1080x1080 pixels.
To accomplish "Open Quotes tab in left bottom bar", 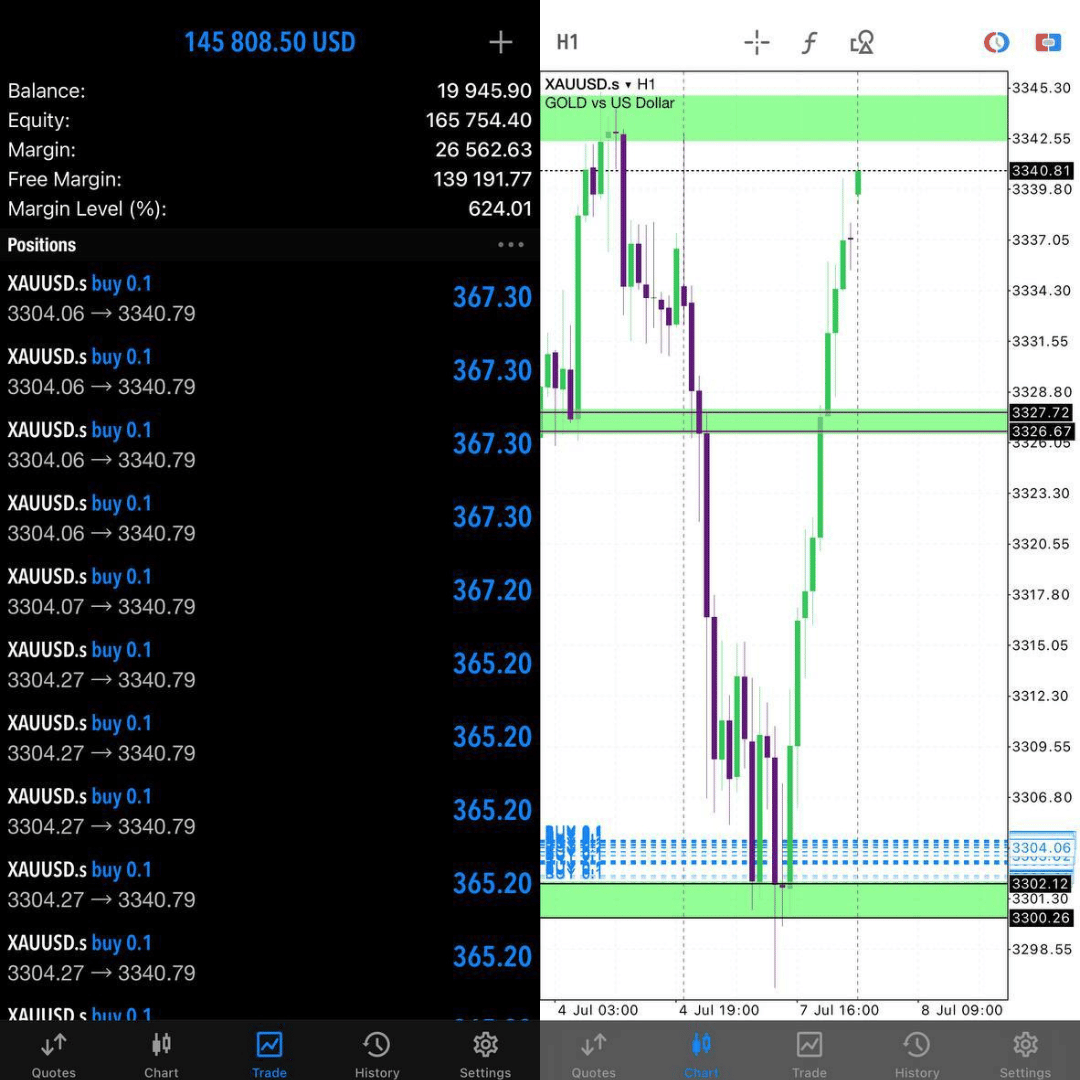I will 54,1053.
